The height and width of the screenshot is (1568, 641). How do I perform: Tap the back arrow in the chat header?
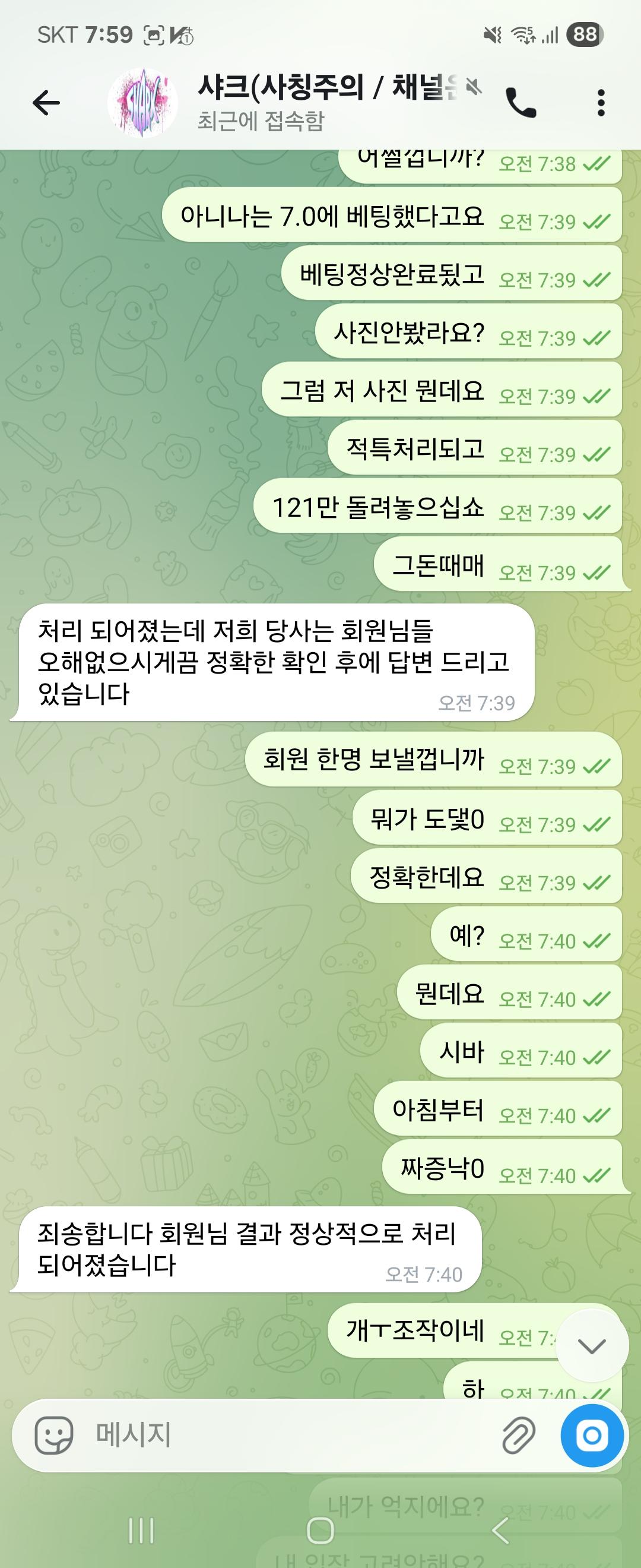point(46,102)
